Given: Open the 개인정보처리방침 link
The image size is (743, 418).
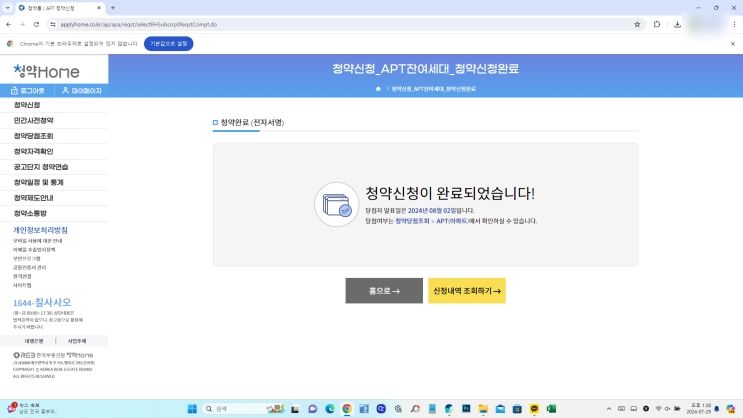Looking at the screenshot, I should pyautogui.click(x=40, y=230).
